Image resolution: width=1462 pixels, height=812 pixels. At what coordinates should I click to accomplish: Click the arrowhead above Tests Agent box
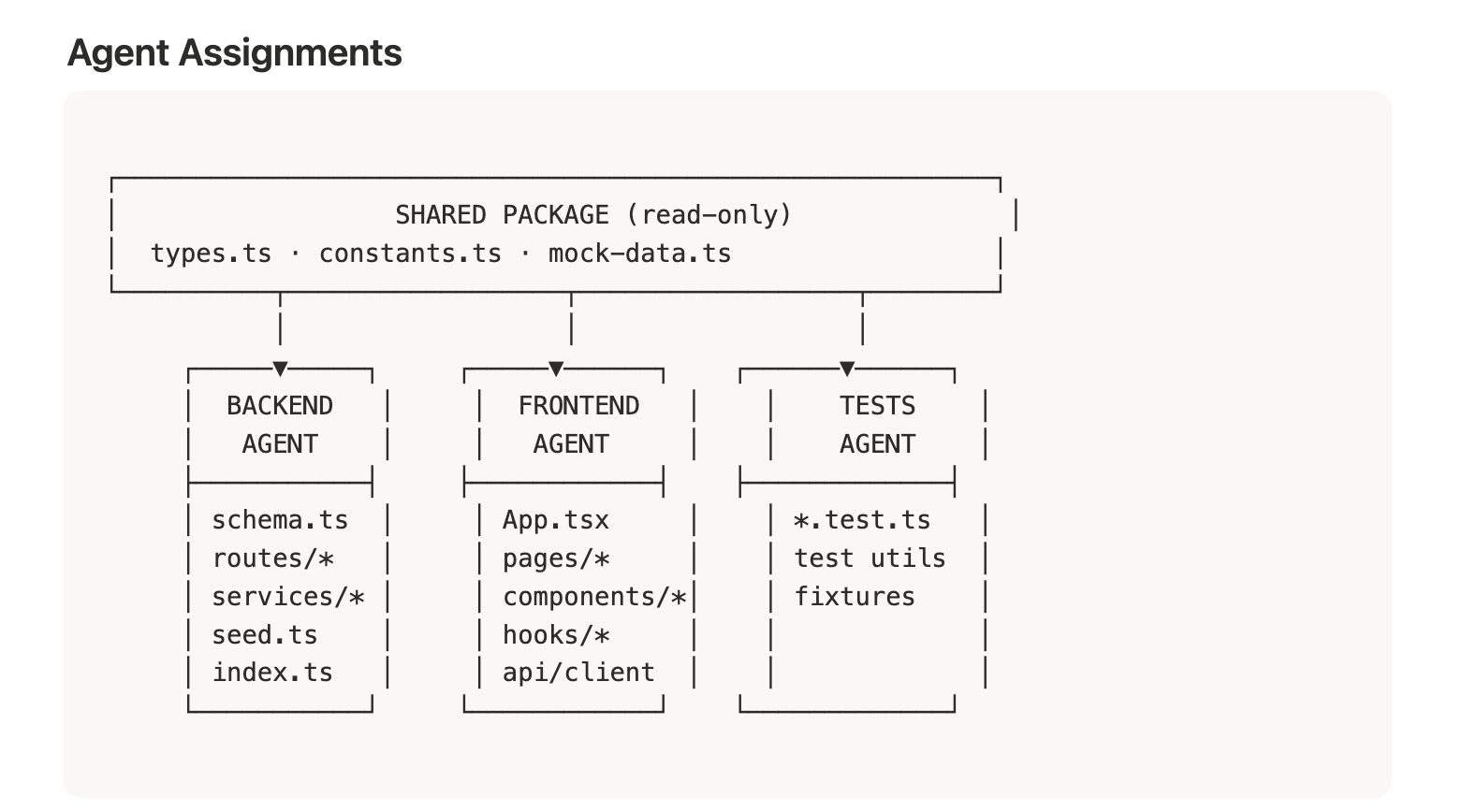tap(847, 369)
